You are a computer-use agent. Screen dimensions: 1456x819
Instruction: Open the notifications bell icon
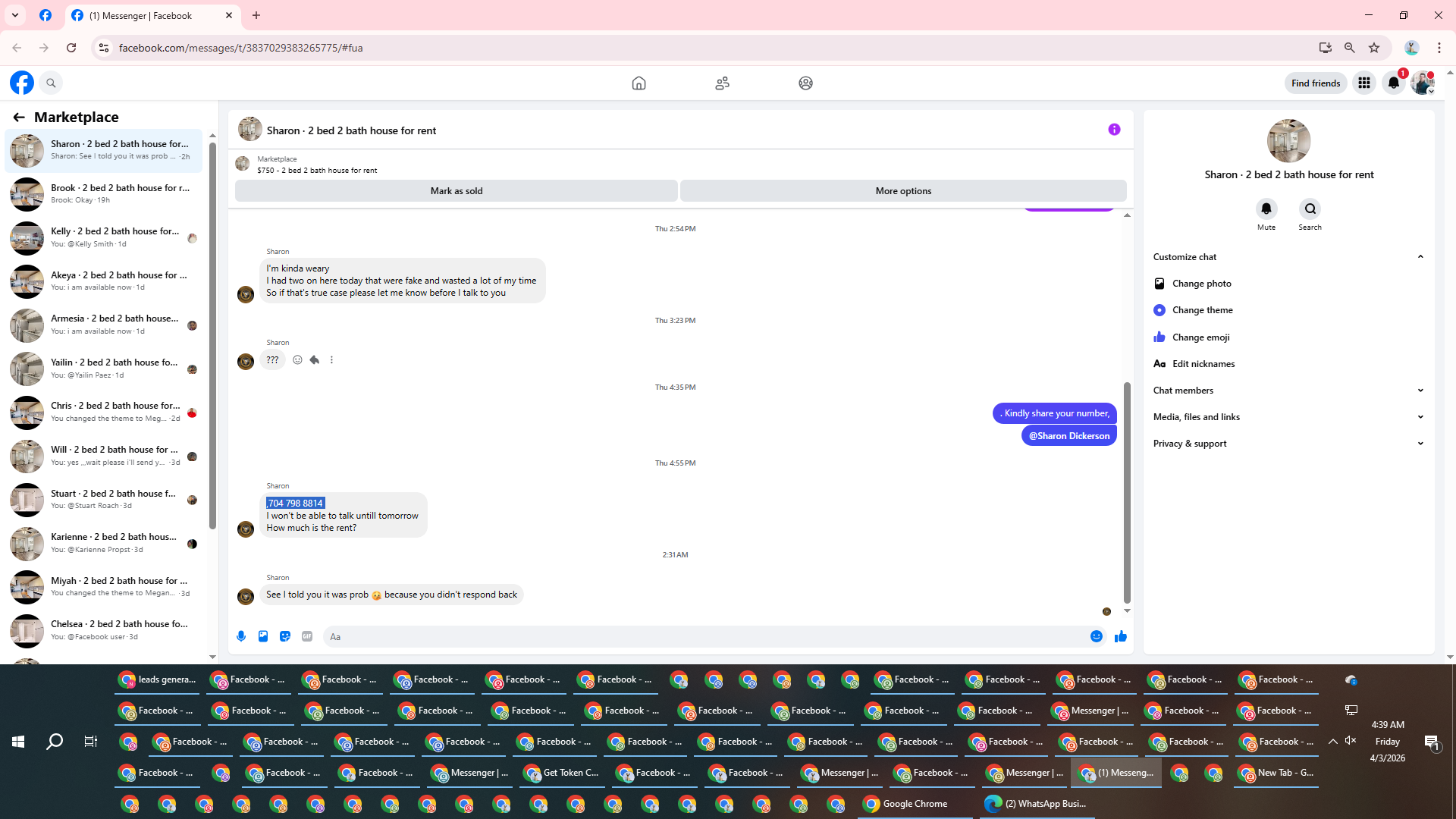(x=1393, y=83)
